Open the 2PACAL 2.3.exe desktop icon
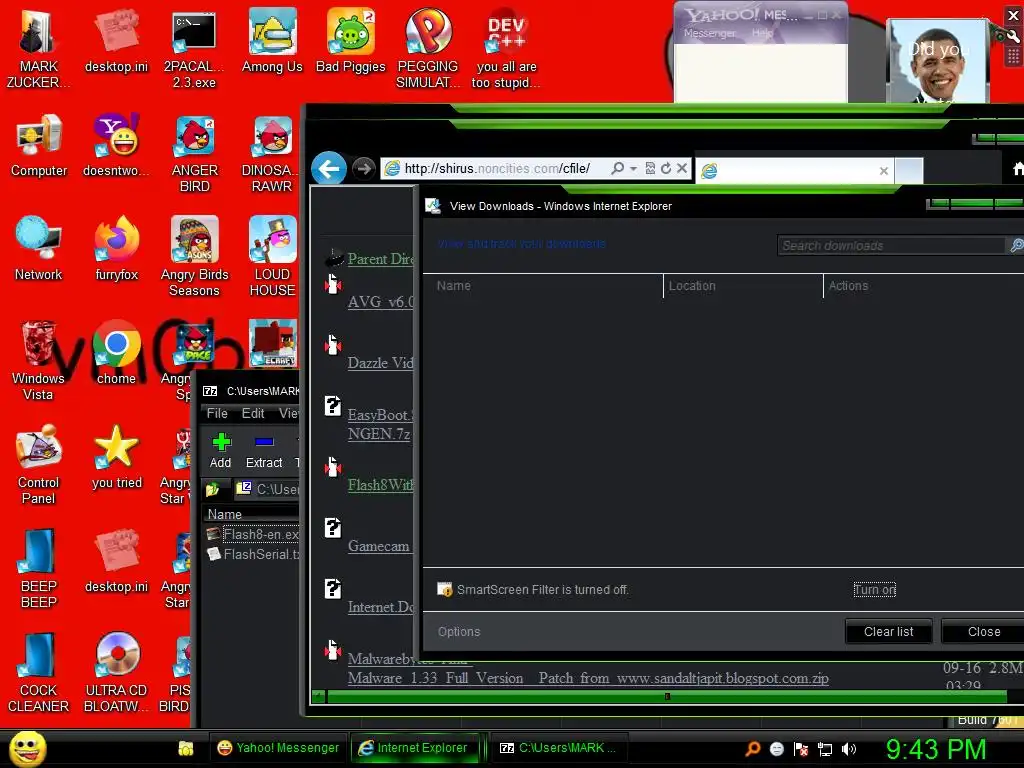This screenshot has height=768, width=1024. tap(194, 49)
